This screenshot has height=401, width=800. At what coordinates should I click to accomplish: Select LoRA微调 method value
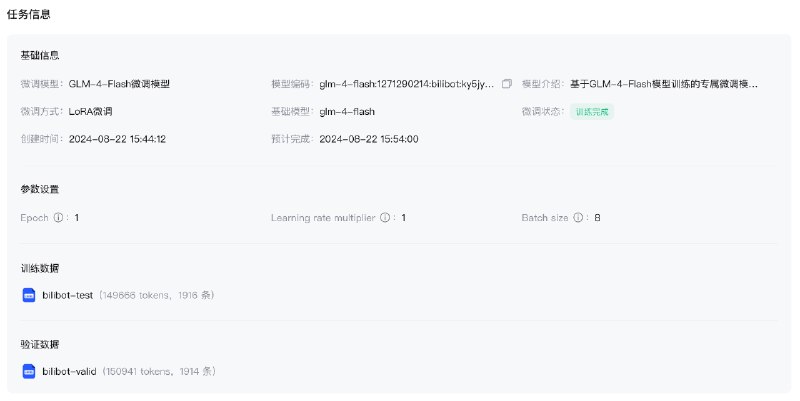90,112
